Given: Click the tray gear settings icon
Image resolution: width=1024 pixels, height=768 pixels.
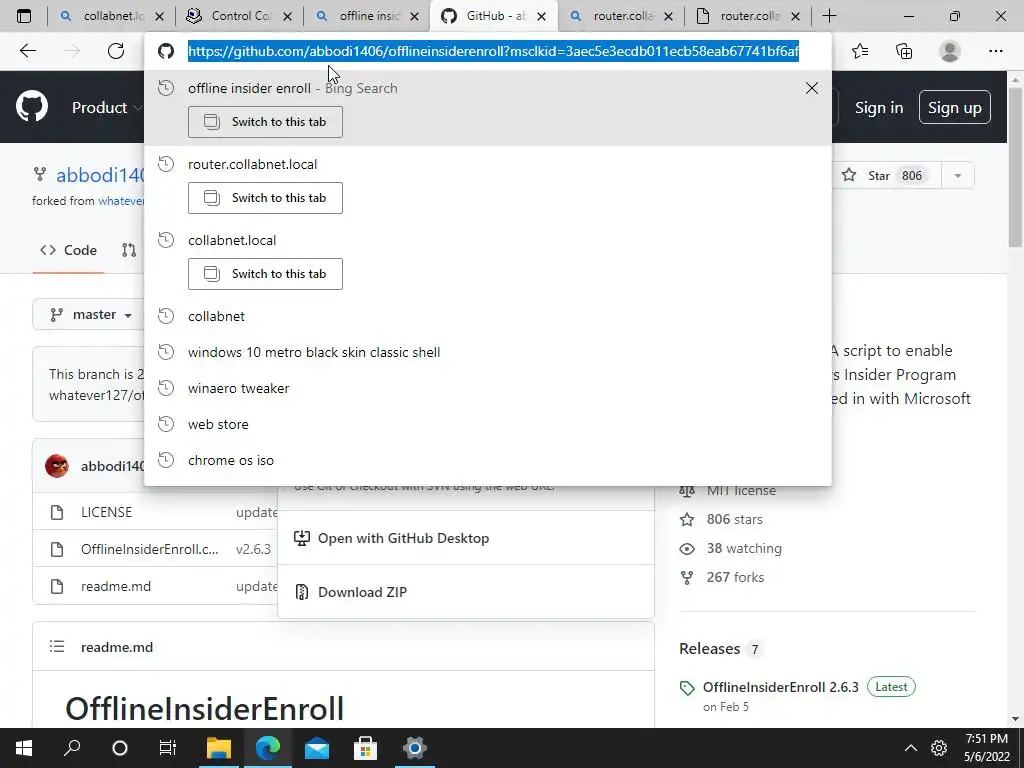Looking at the screenshot, I should (x=939, y=748).
